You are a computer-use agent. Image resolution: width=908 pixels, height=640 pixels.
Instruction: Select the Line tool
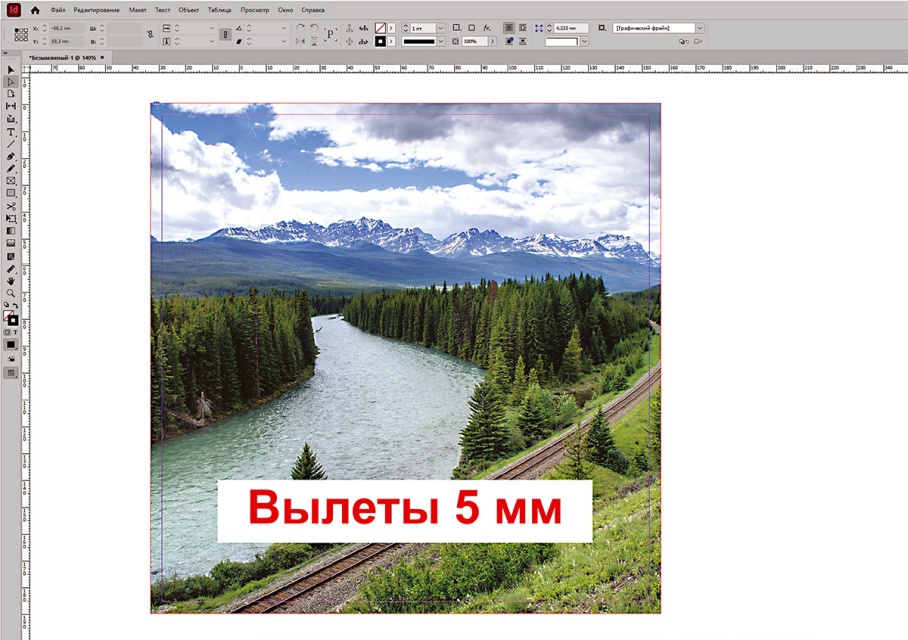tap(11, 144)
